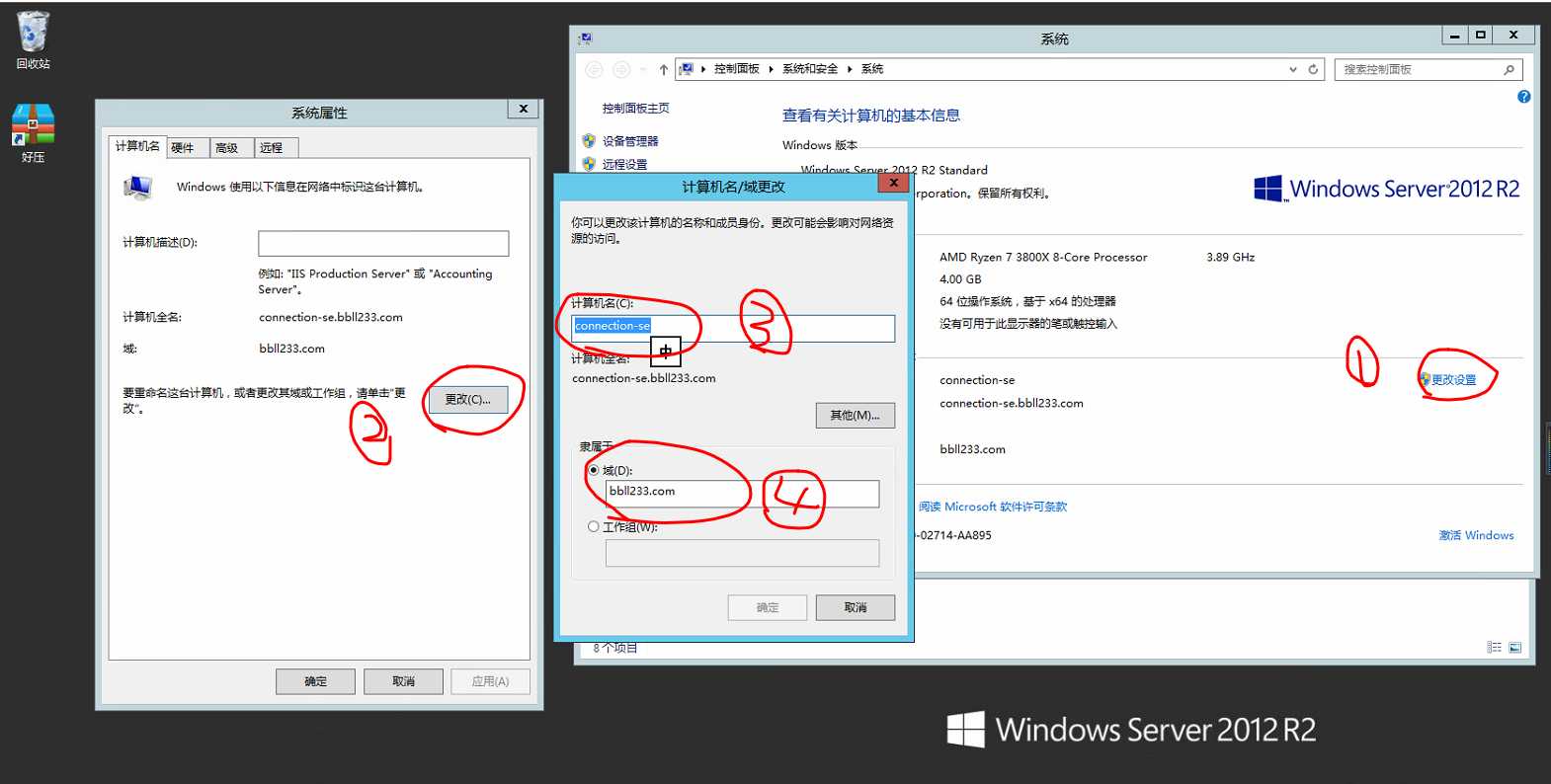Click computer name connection-se in System window
The width and height of the screenshot is (1551, 784).
(x=977, y=380)
